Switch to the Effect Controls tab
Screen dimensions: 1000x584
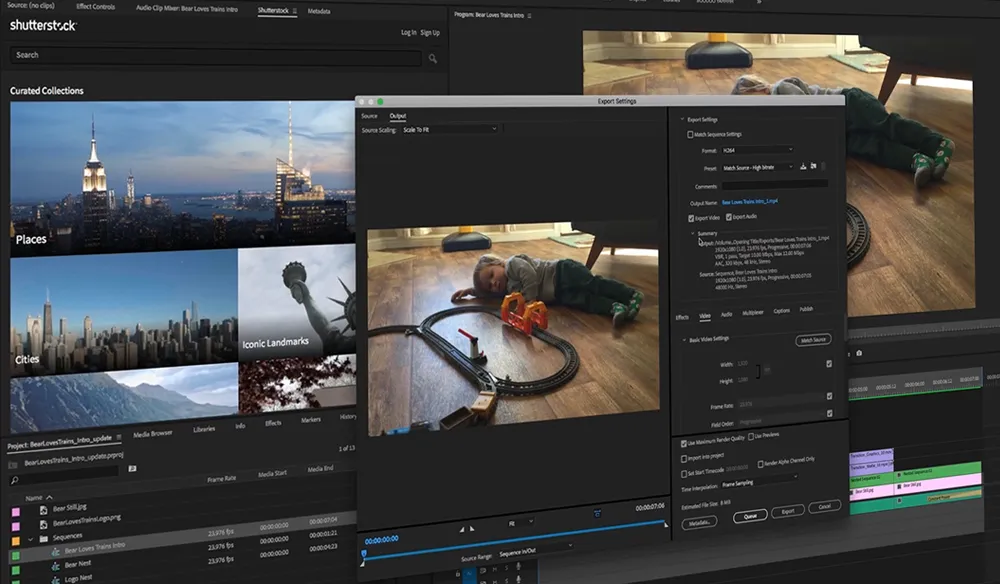pyautogui.click(x=95, y=6)
